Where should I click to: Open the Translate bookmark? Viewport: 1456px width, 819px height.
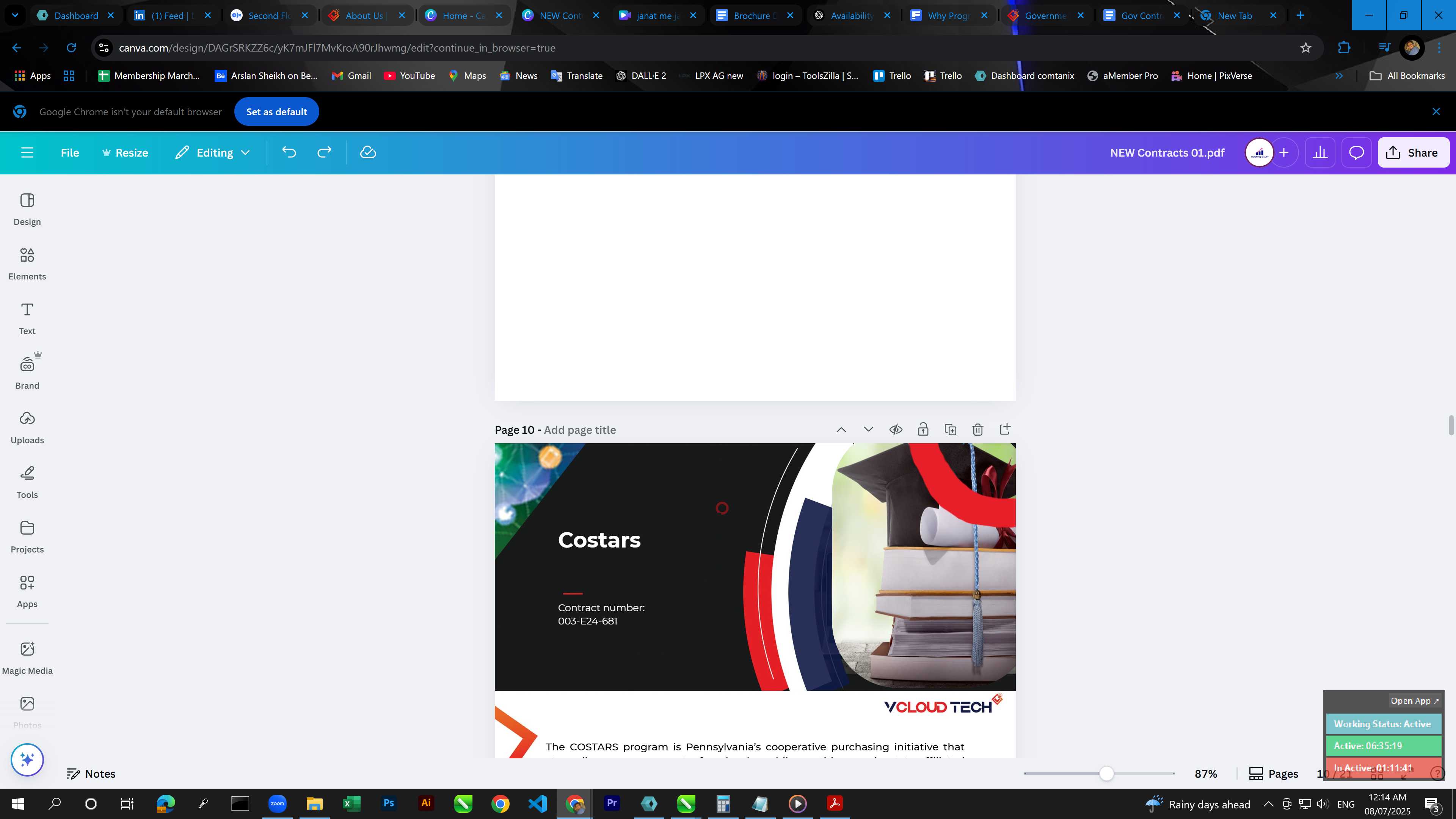click(x=576, y=76)
